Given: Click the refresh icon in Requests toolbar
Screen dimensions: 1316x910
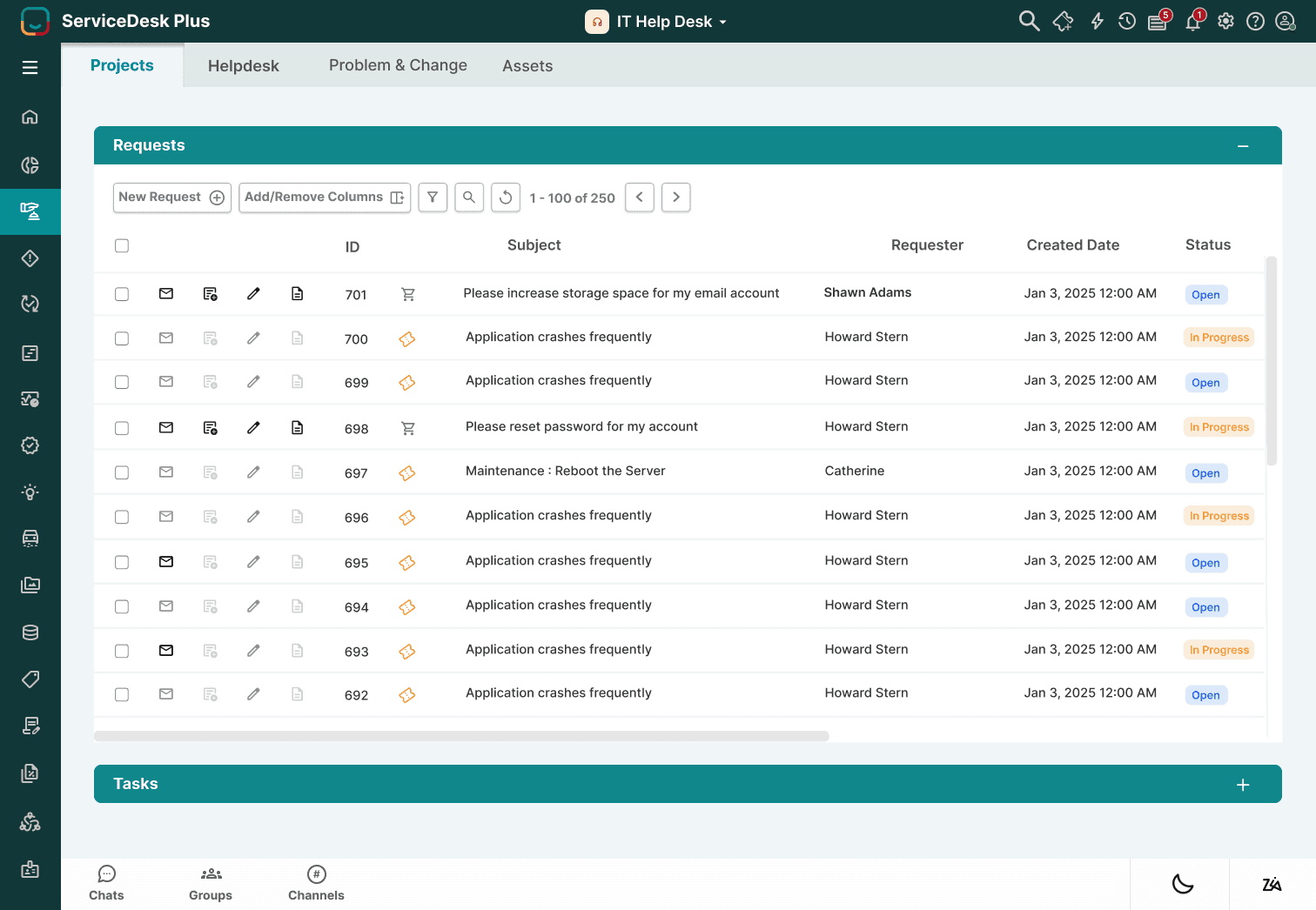Looking at the screenshot, I should [x=506, y=197].
